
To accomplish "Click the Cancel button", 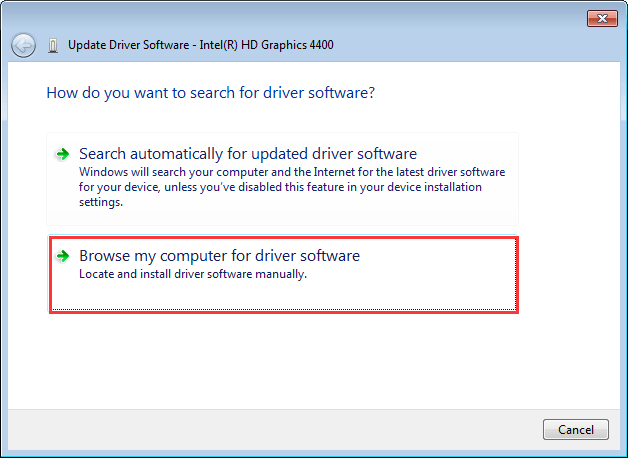I will [576, 430].
